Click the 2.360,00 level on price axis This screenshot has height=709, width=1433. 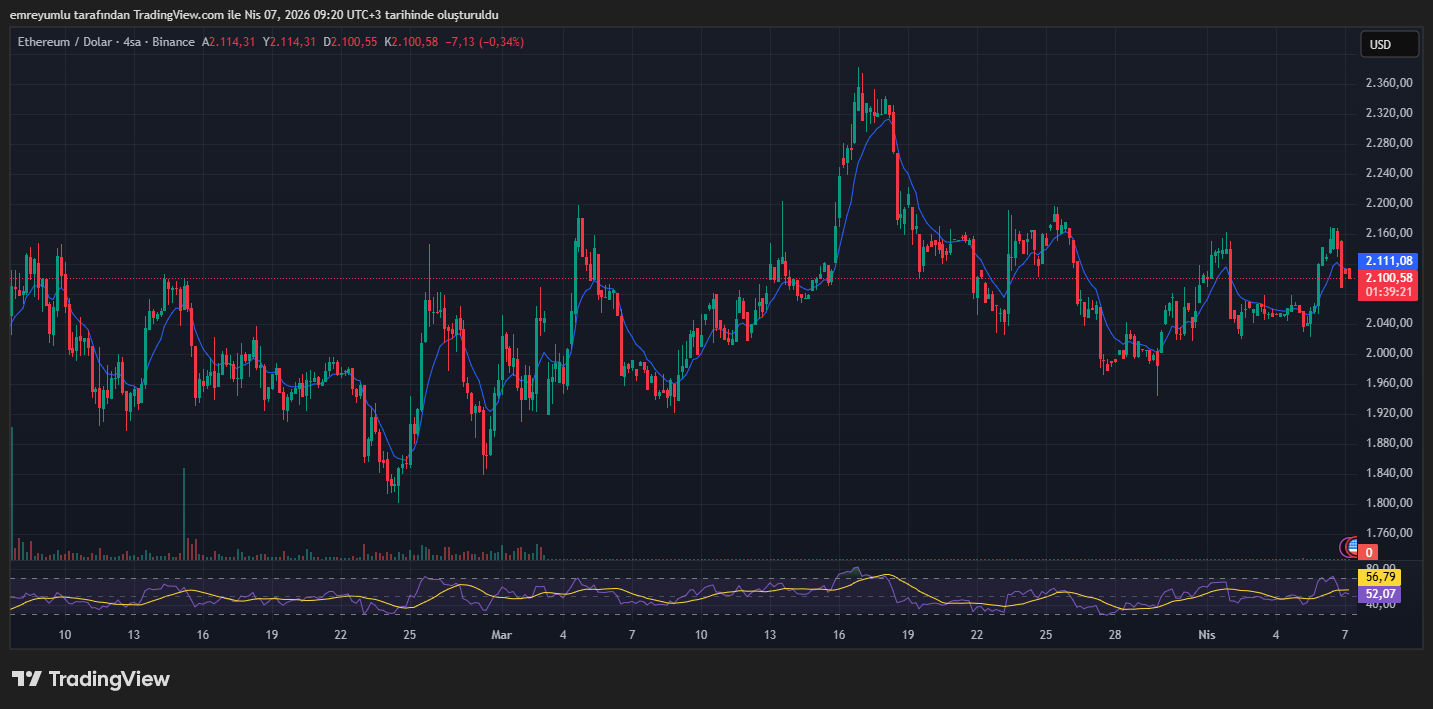point(1389,83)
